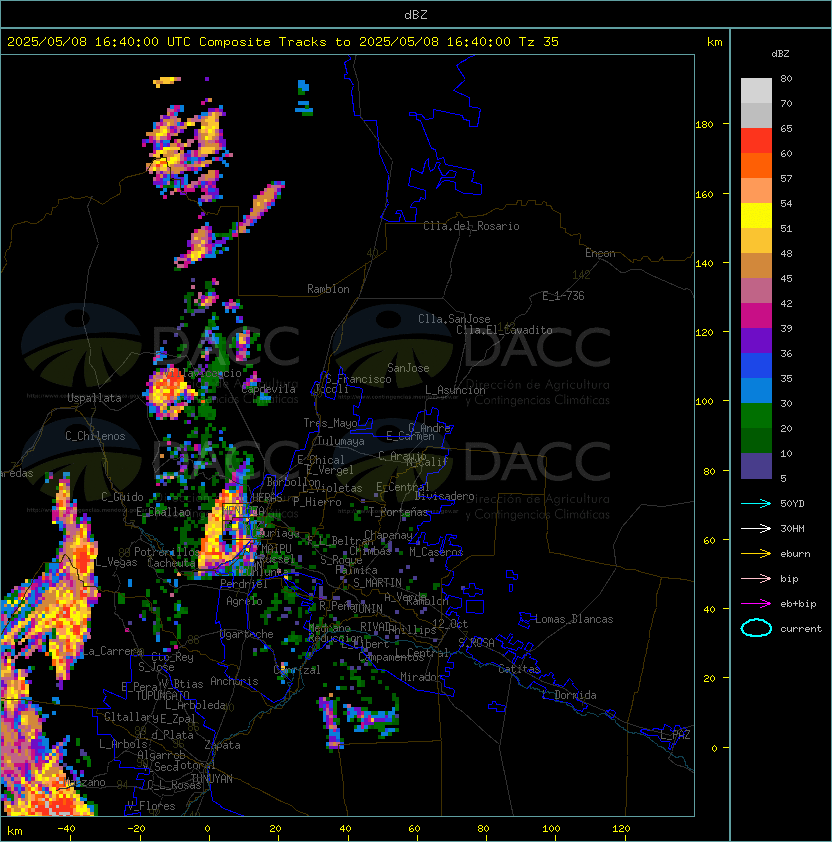Click the 'C_Chilenos' map label
This screenshot has width=832, height=842.
tap(95, 435)
